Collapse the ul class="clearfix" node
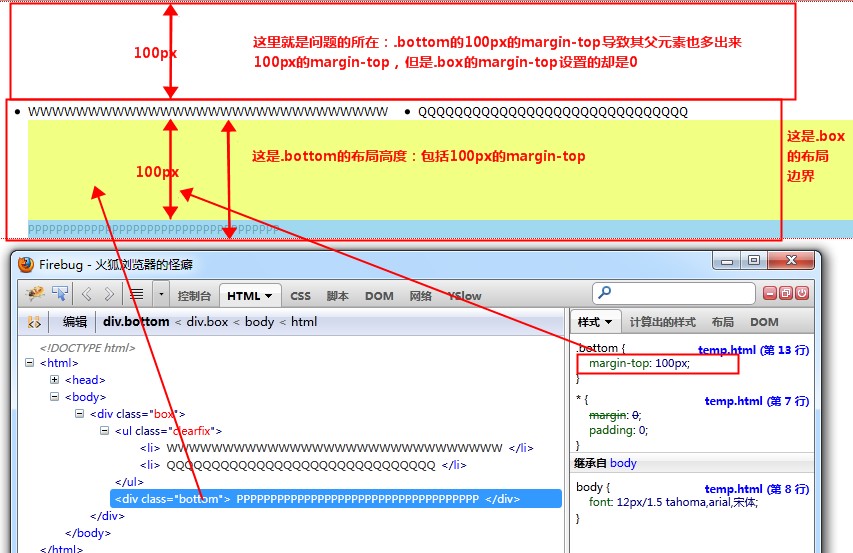Screen dimensions: 853x553 tap(104, 431)
